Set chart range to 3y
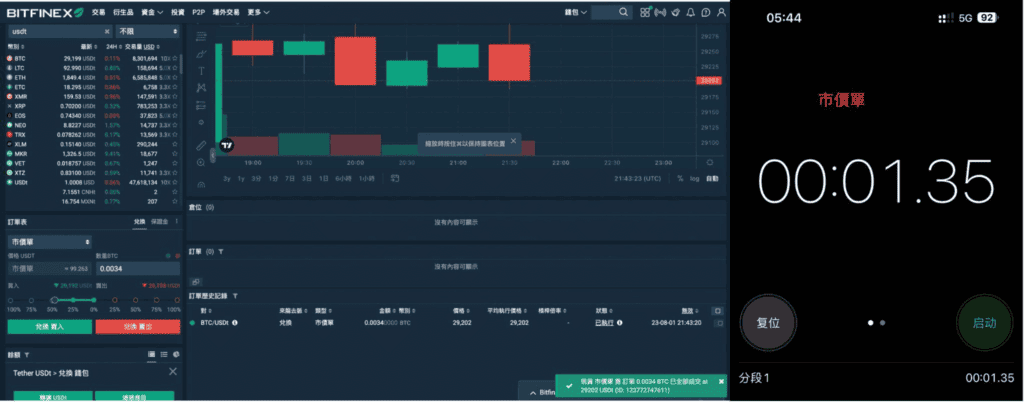Viewport: 1024px width, 402px height. point(227,178)
